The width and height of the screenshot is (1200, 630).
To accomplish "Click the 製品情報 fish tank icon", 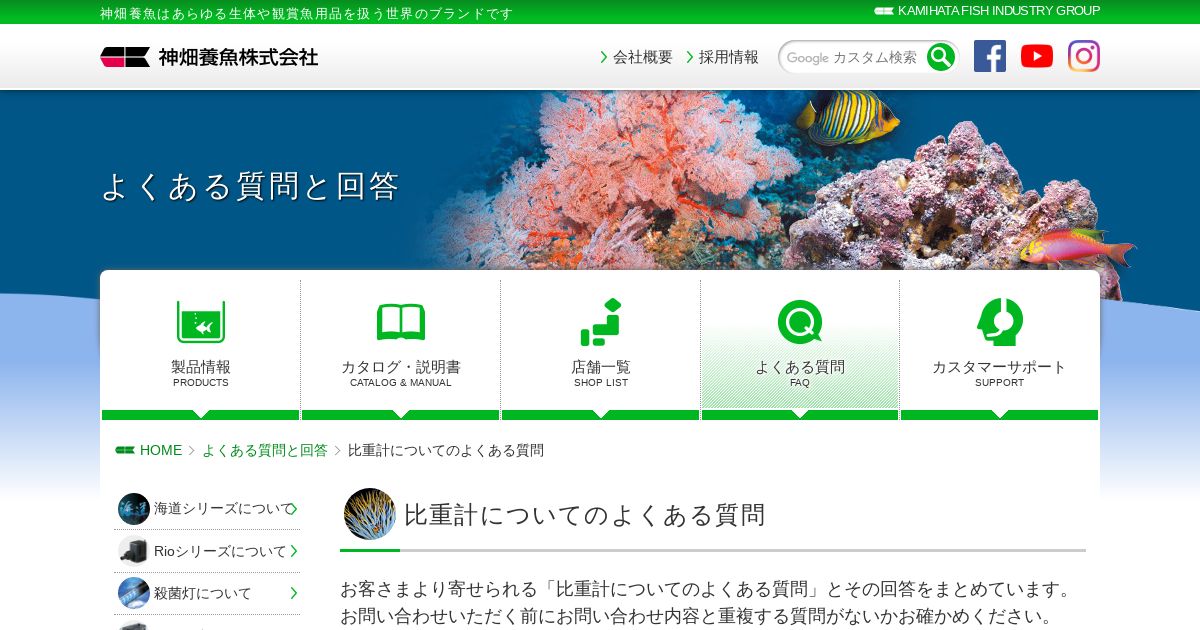I will pyautogui.click(x=201, y=322).
